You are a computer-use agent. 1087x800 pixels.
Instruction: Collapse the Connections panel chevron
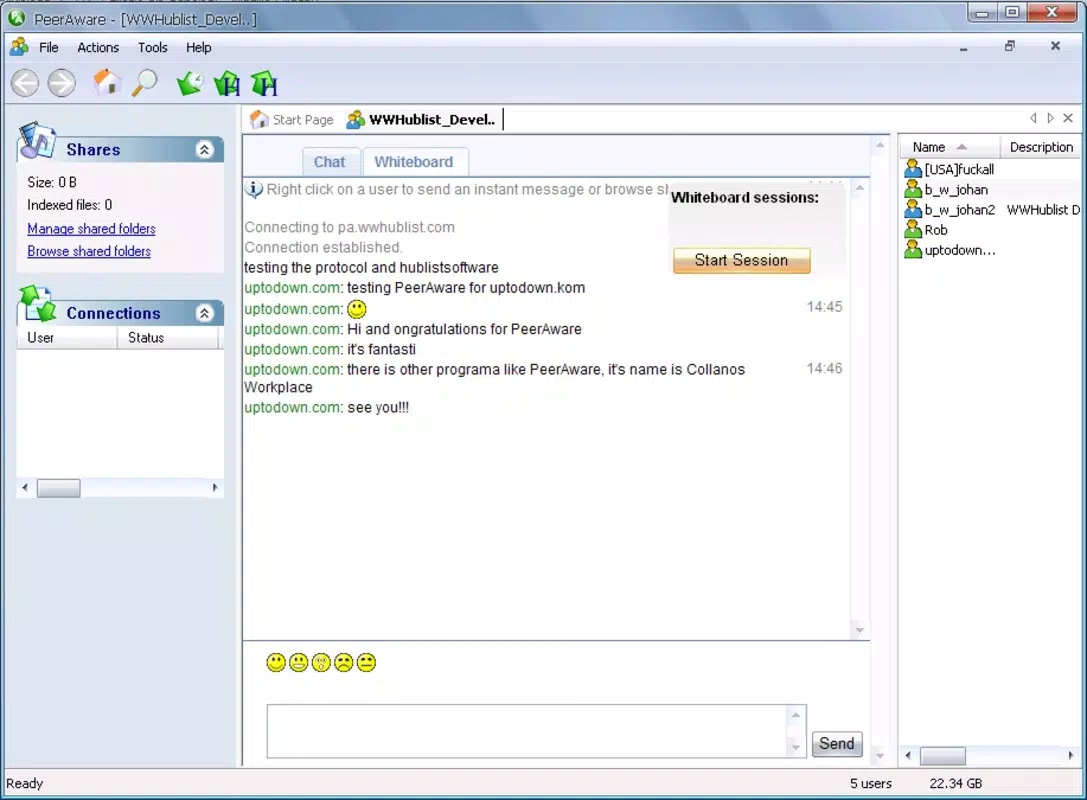[205, 313]
